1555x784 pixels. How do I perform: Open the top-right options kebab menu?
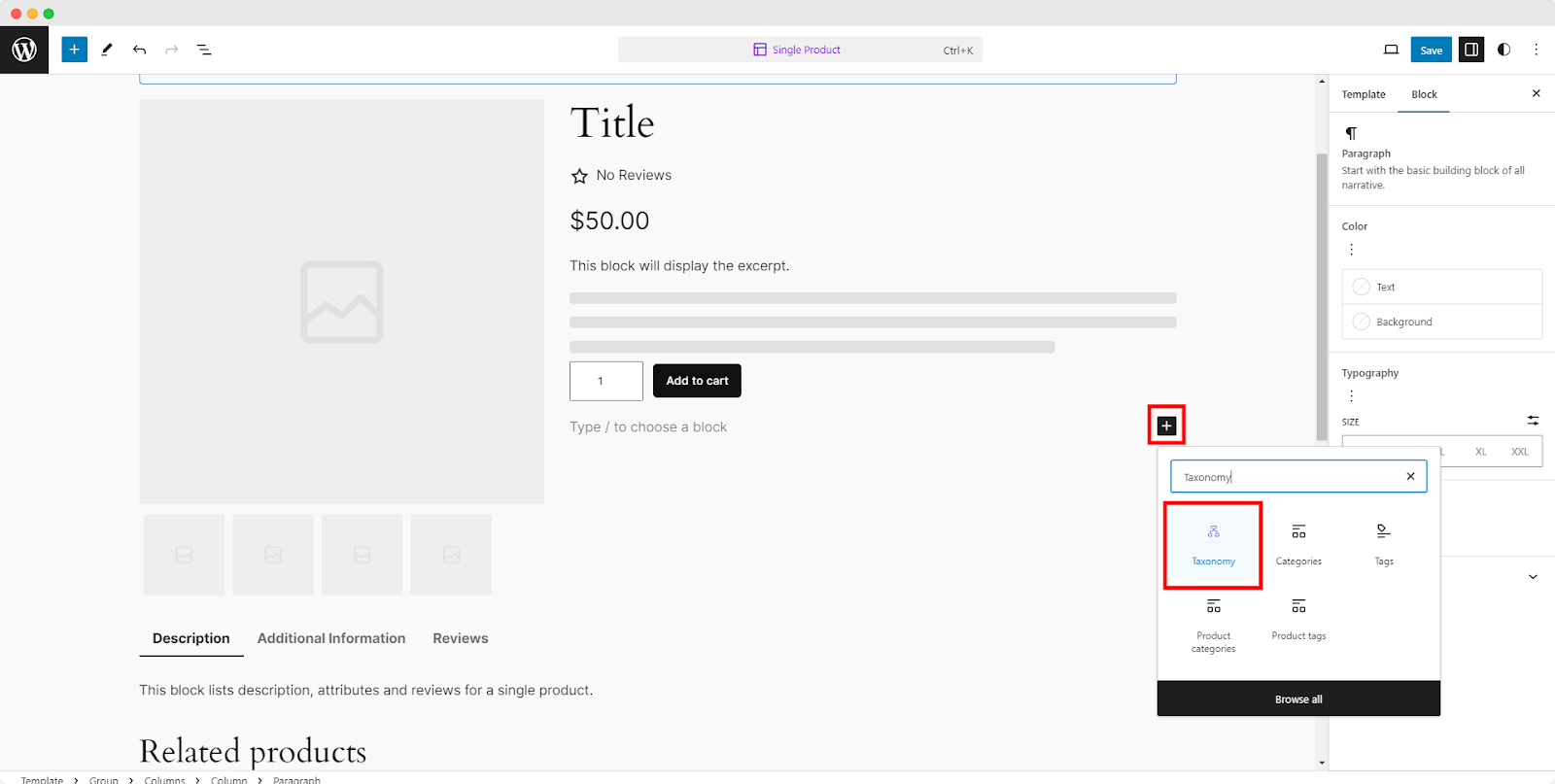coord(1536,50)
